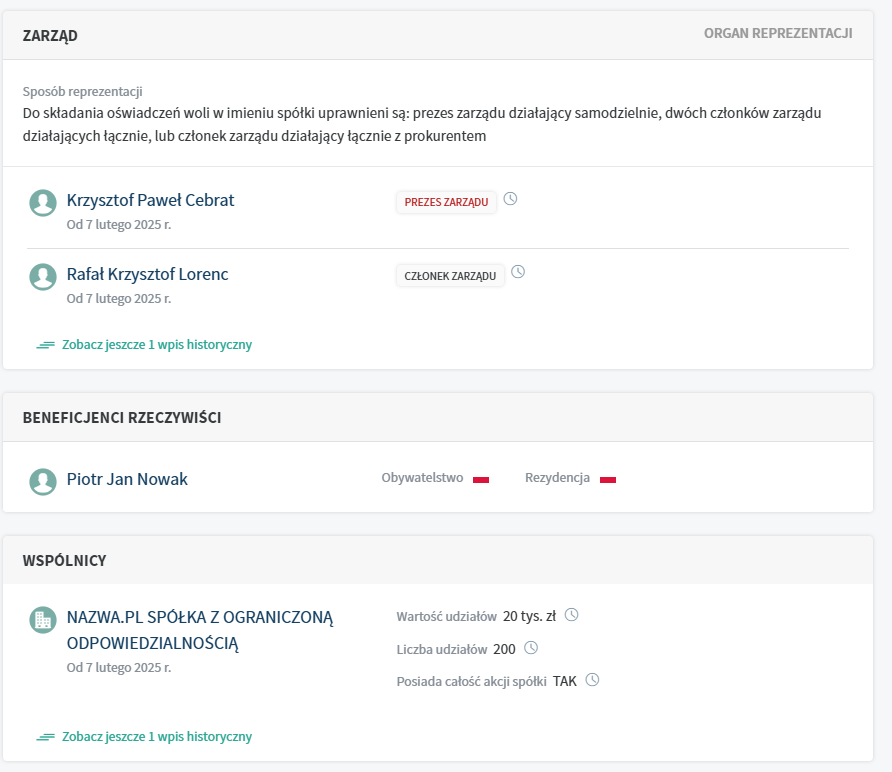Click the Prezes Zarządu red badge

446,202
